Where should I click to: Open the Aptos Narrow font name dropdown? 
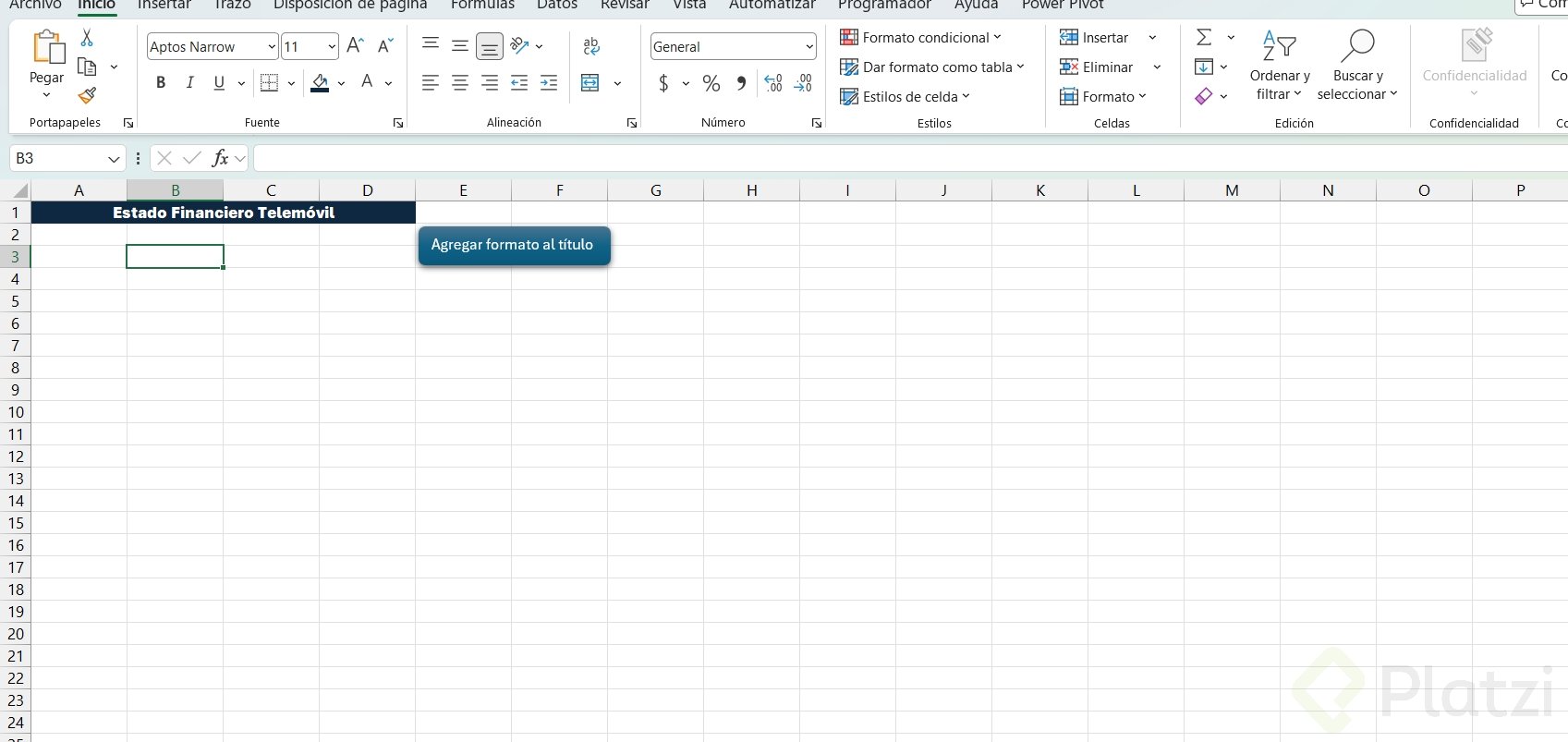[x=272, y=47]
